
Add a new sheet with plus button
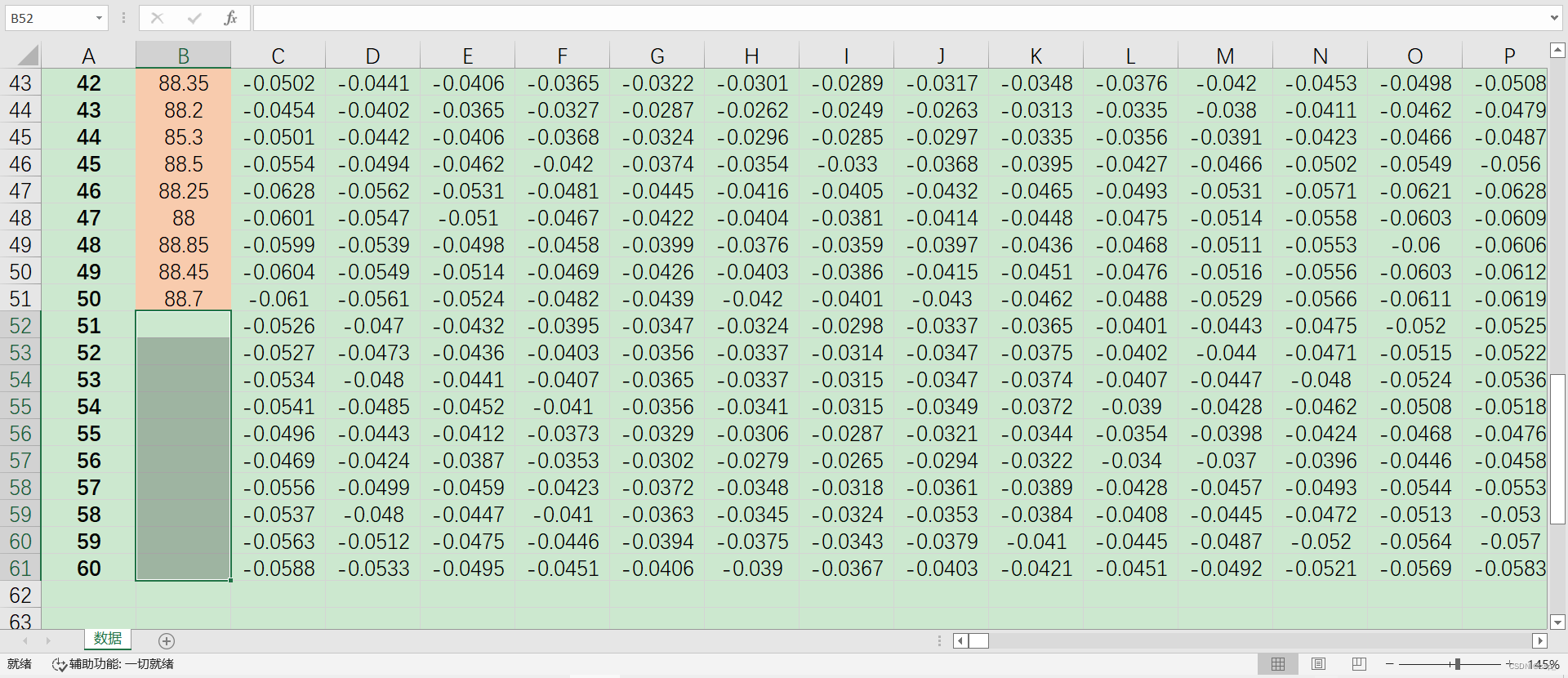coord(167,641)
